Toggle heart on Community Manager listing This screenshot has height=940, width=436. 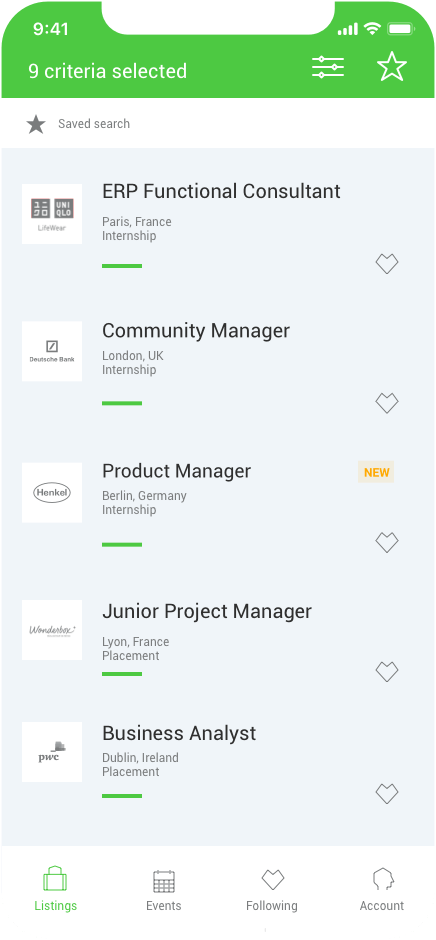coord(387,403)
